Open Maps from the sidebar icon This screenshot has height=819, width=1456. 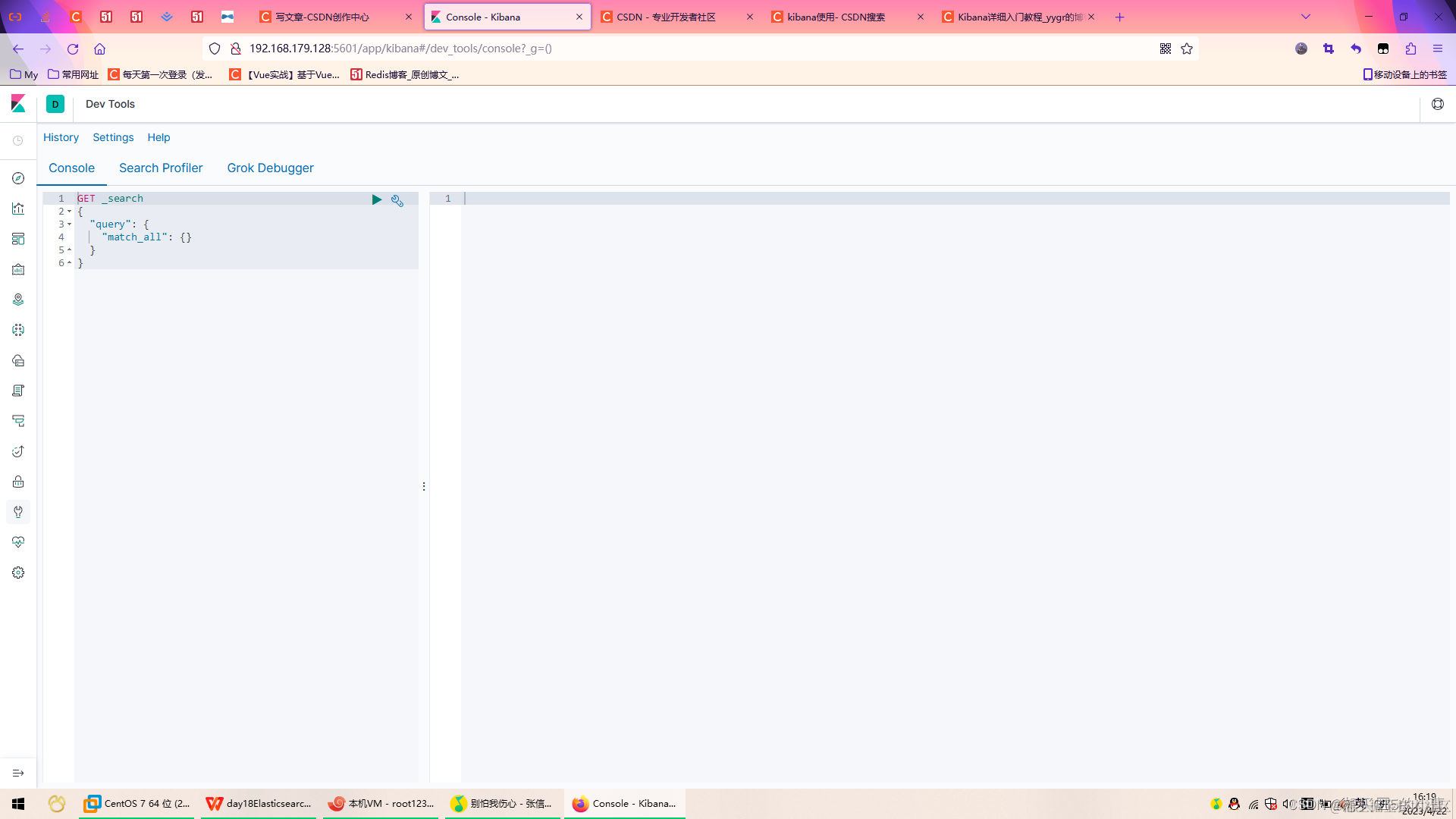(18, 300)
